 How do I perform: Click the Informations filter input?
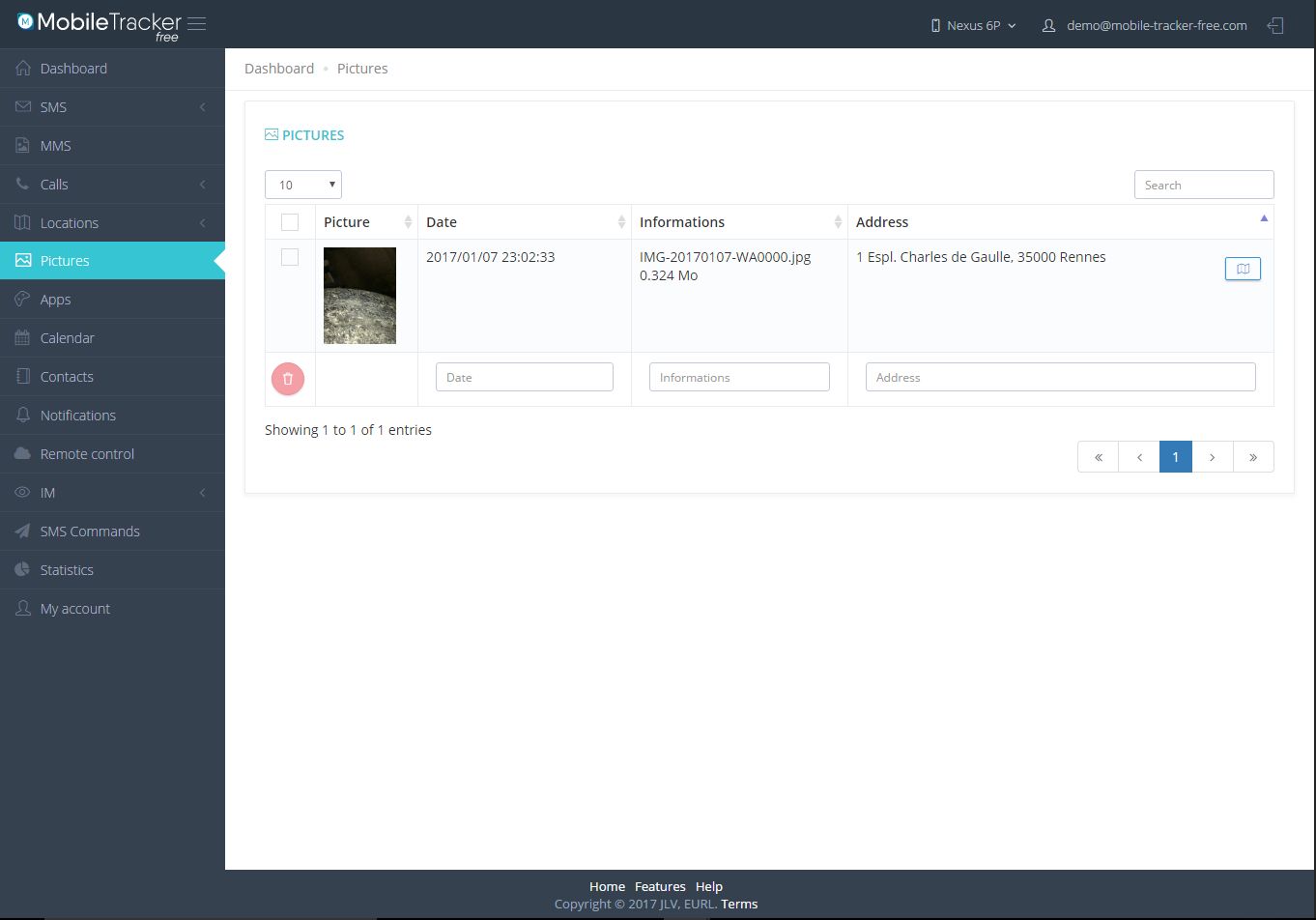click(739, 377)
